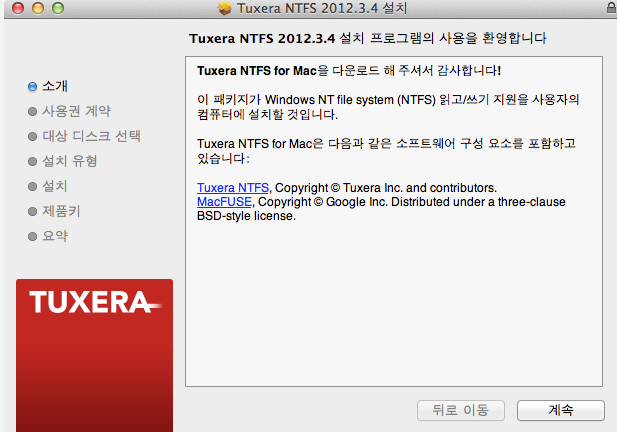
Task: Click the 뒤로 이동 (Go Back) button
Action: click(461, 410)
